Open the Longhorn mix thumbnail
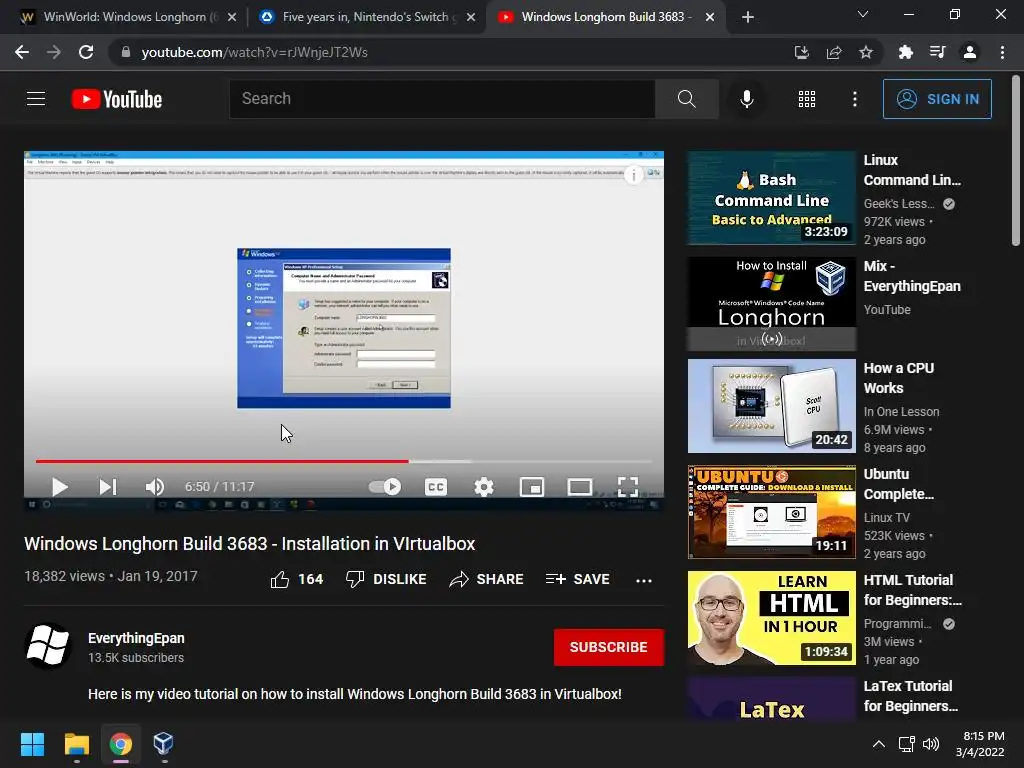The height and width of the screenshot is (768, 1024). (x=771, y=304)
